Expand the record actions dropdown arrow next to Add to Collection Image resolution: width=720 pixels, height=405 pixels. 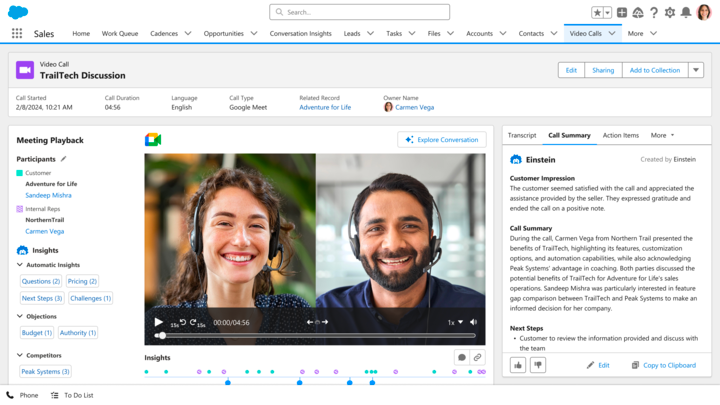696,70
